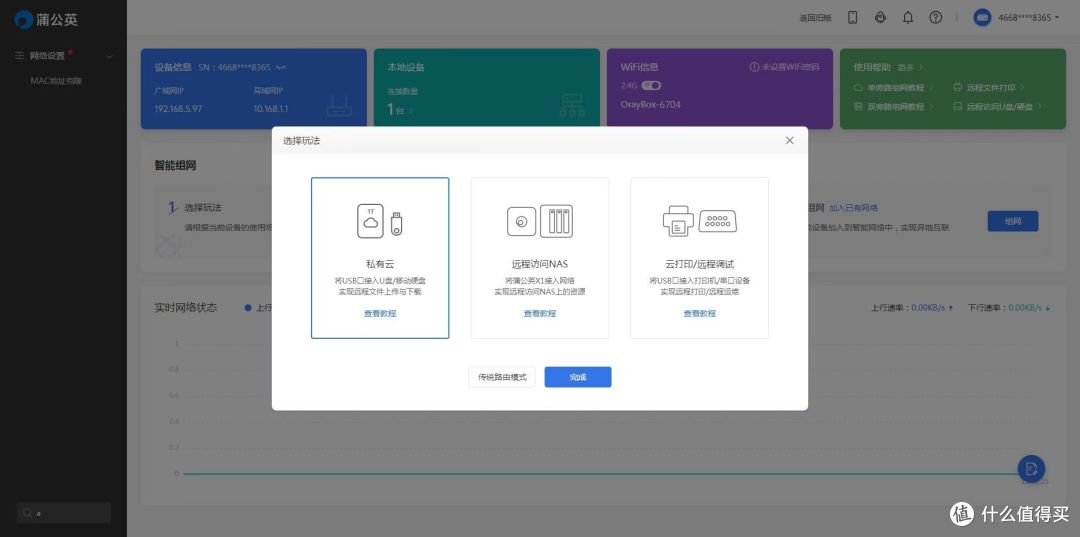
Task: Click the warning icon beside 未设置WiFi密码
Action: pos(754,67)
